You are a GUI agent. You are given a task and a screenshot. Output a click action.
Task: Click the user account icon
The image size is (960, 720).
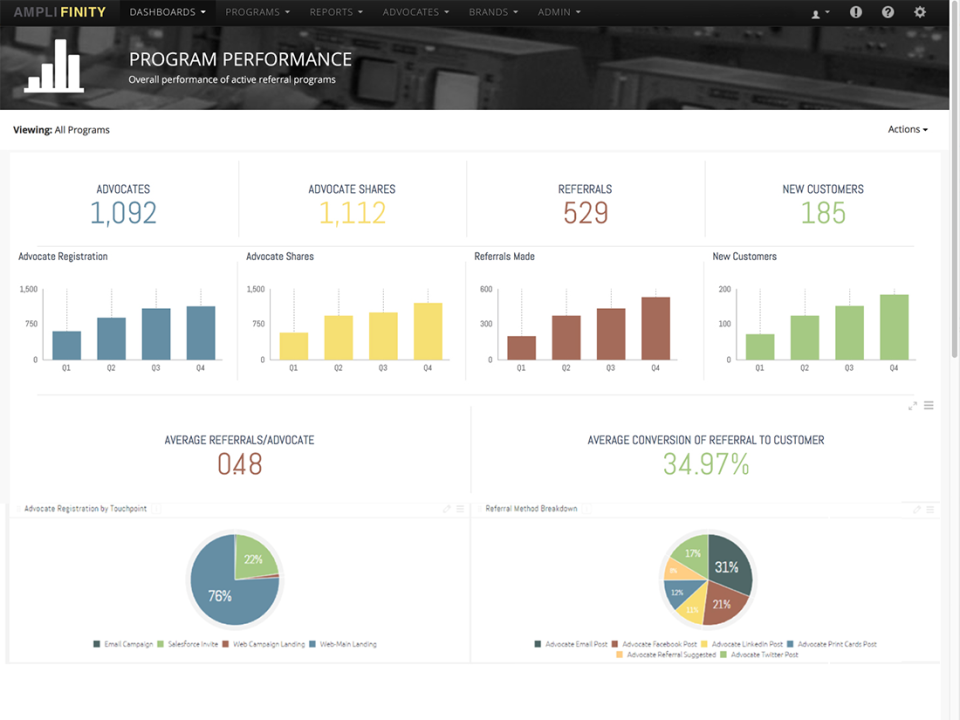(x=818, y=12)
